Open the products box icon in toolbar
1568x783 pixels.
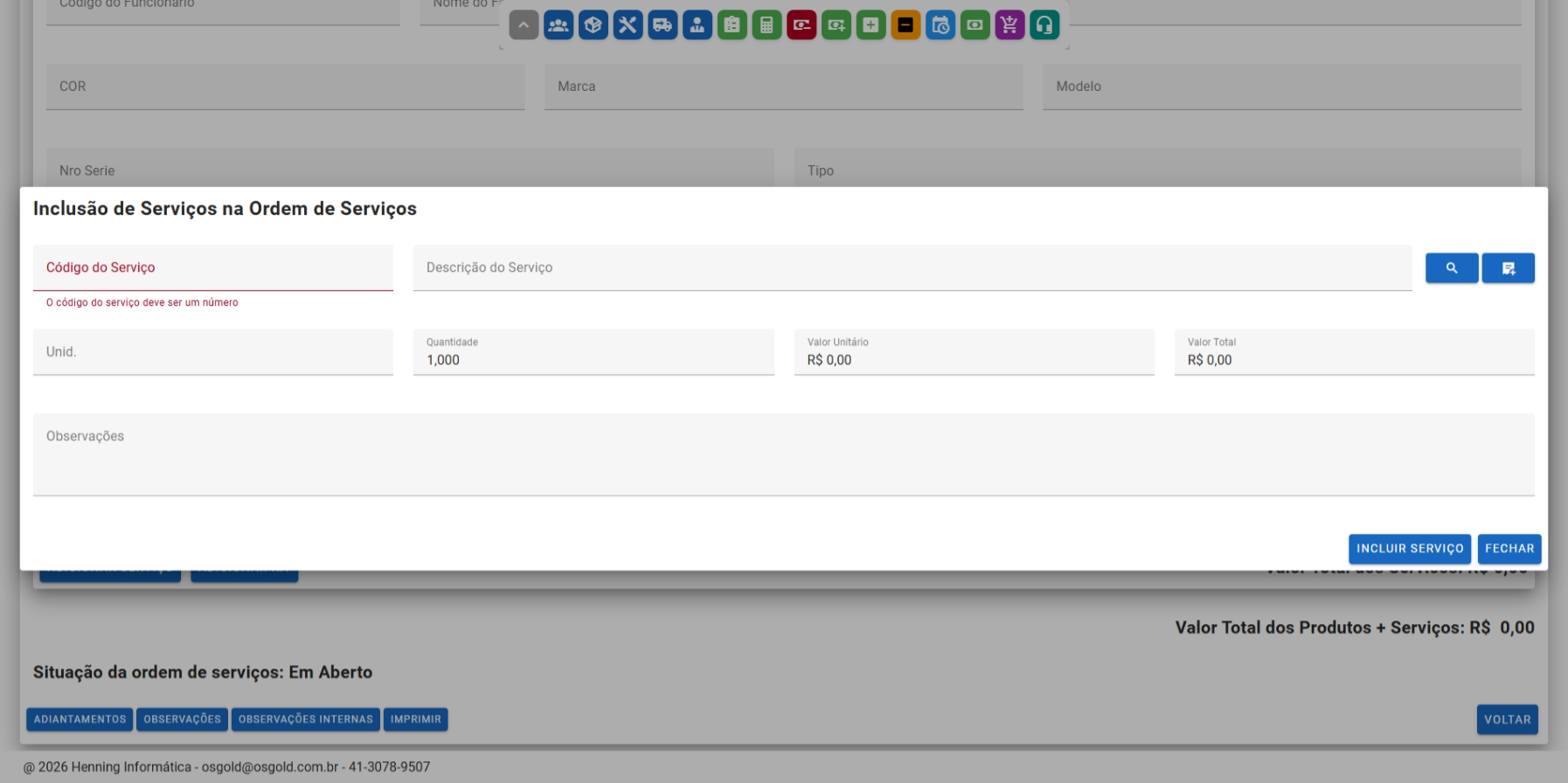593,25
